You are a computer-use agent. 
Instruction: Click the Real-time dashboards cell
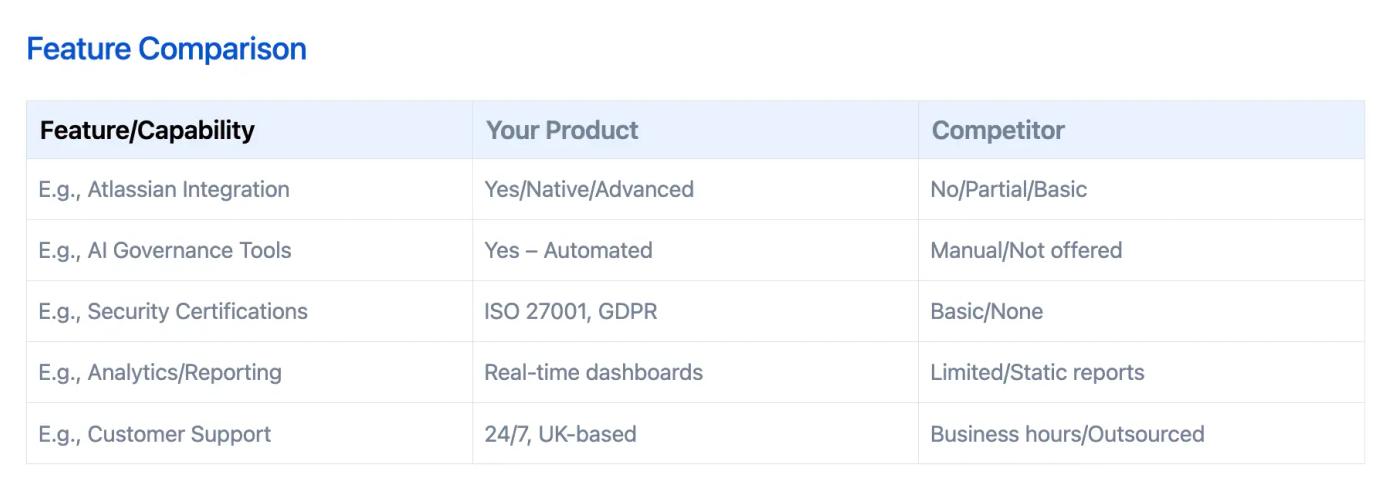click(x=593, y=373)
